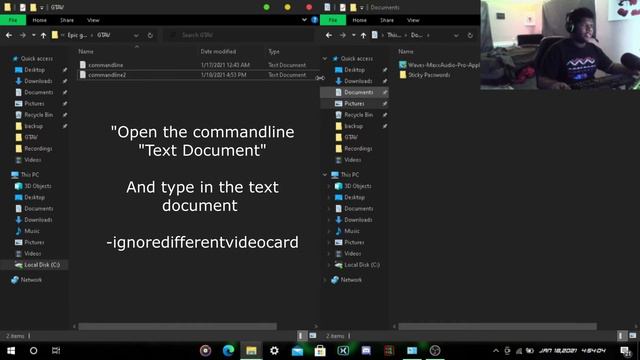Collapse Quick access in Documents window sidebar
This screenshot has width=640, height=360.
(325, 59)
